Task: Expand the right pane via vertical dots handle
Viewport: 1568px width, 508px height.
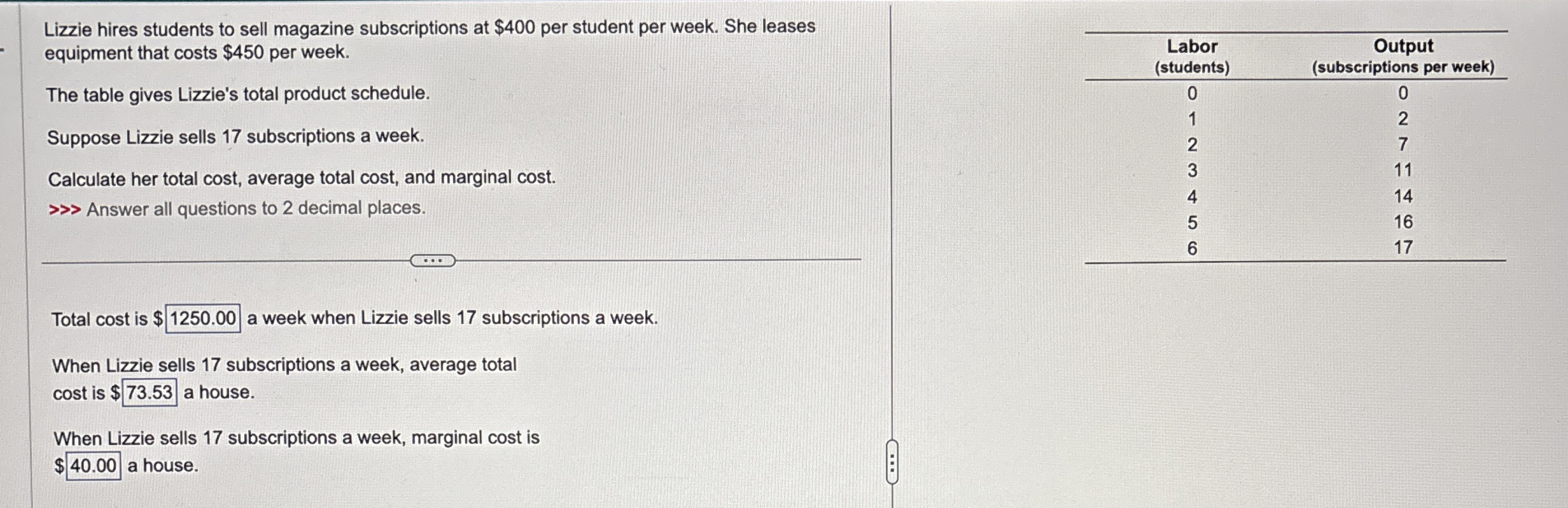Action: pos(892,463)
